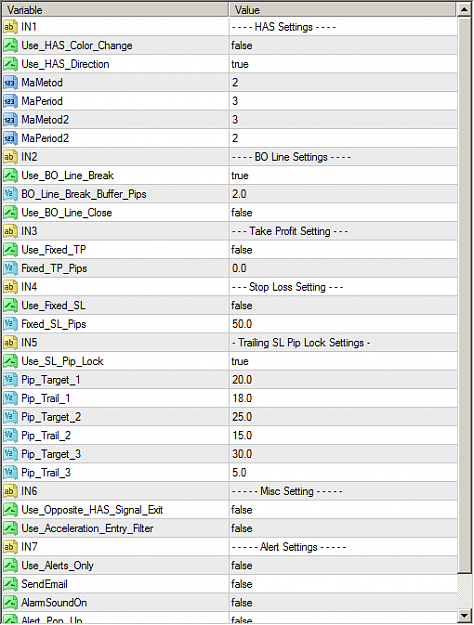The height and width of the screenshot is (625, 474).
Task: Click the integer icon beside MaPeriod2
Action: [10, 138]
